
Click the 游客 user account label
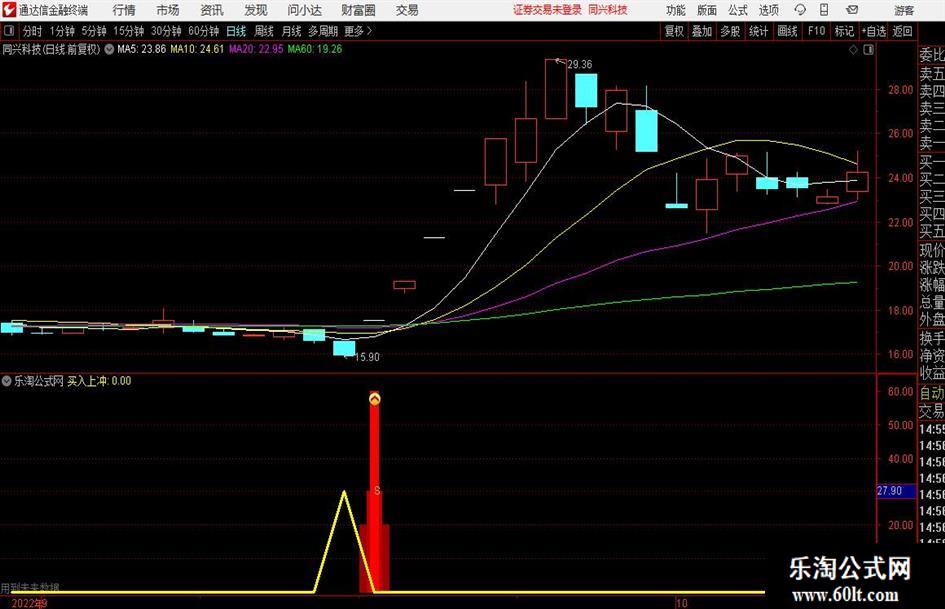903,10
